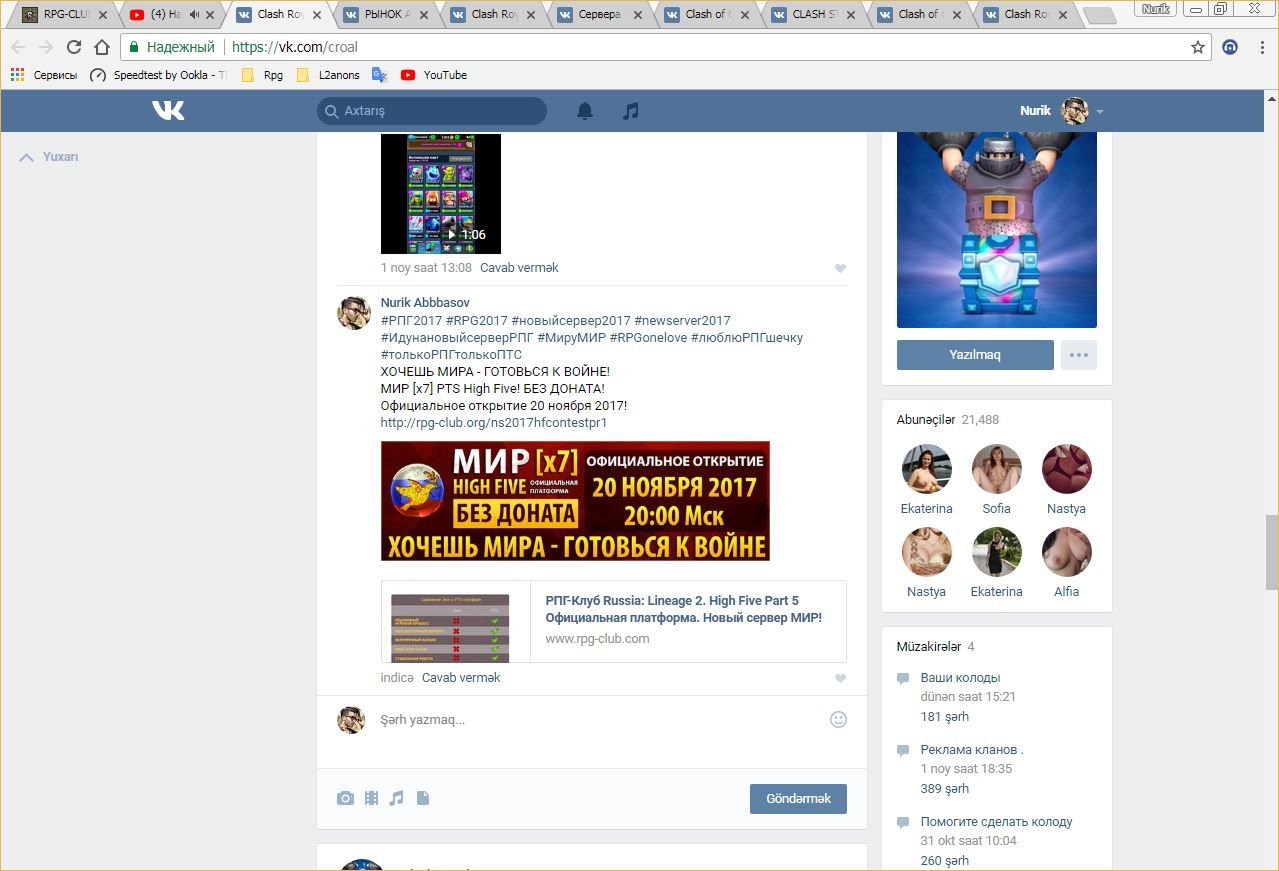Open the new tab button

click(x=1100, y=16)
